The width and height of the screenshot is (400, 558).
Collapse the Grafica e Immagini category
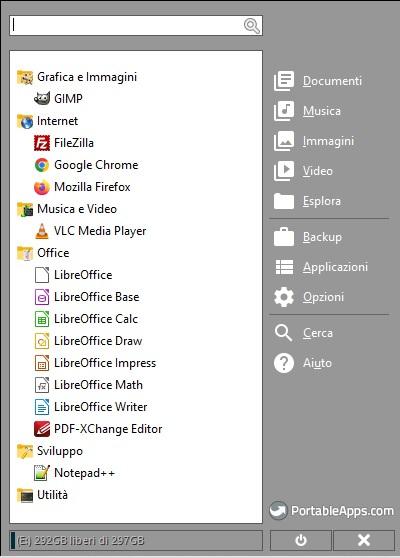pyautogui.click(x=77, y=77)
